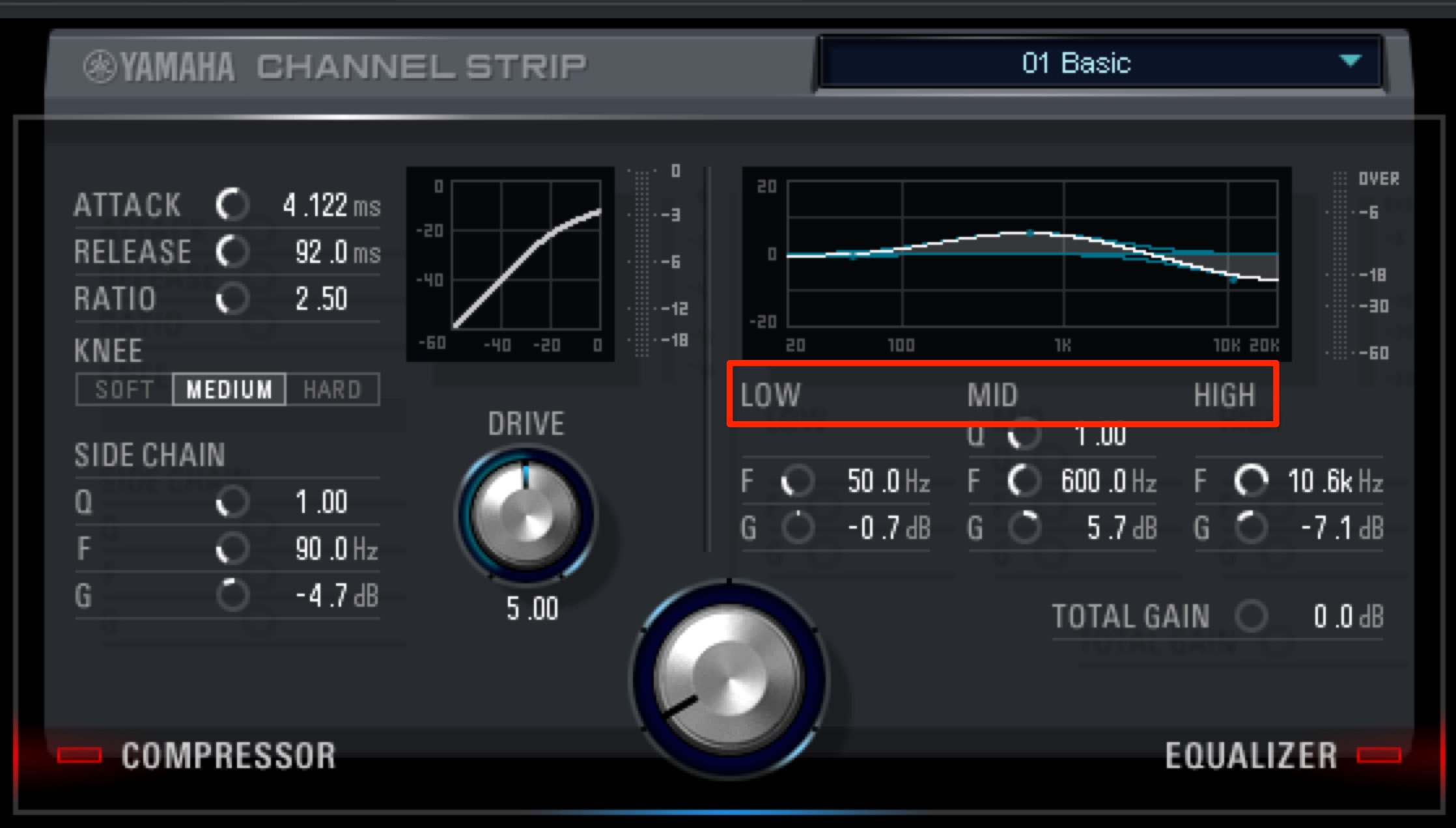This screenshot has height=828, width=1456.
Task: Toggle the EQUALIZER on/off indicator
Action: 1379,755
